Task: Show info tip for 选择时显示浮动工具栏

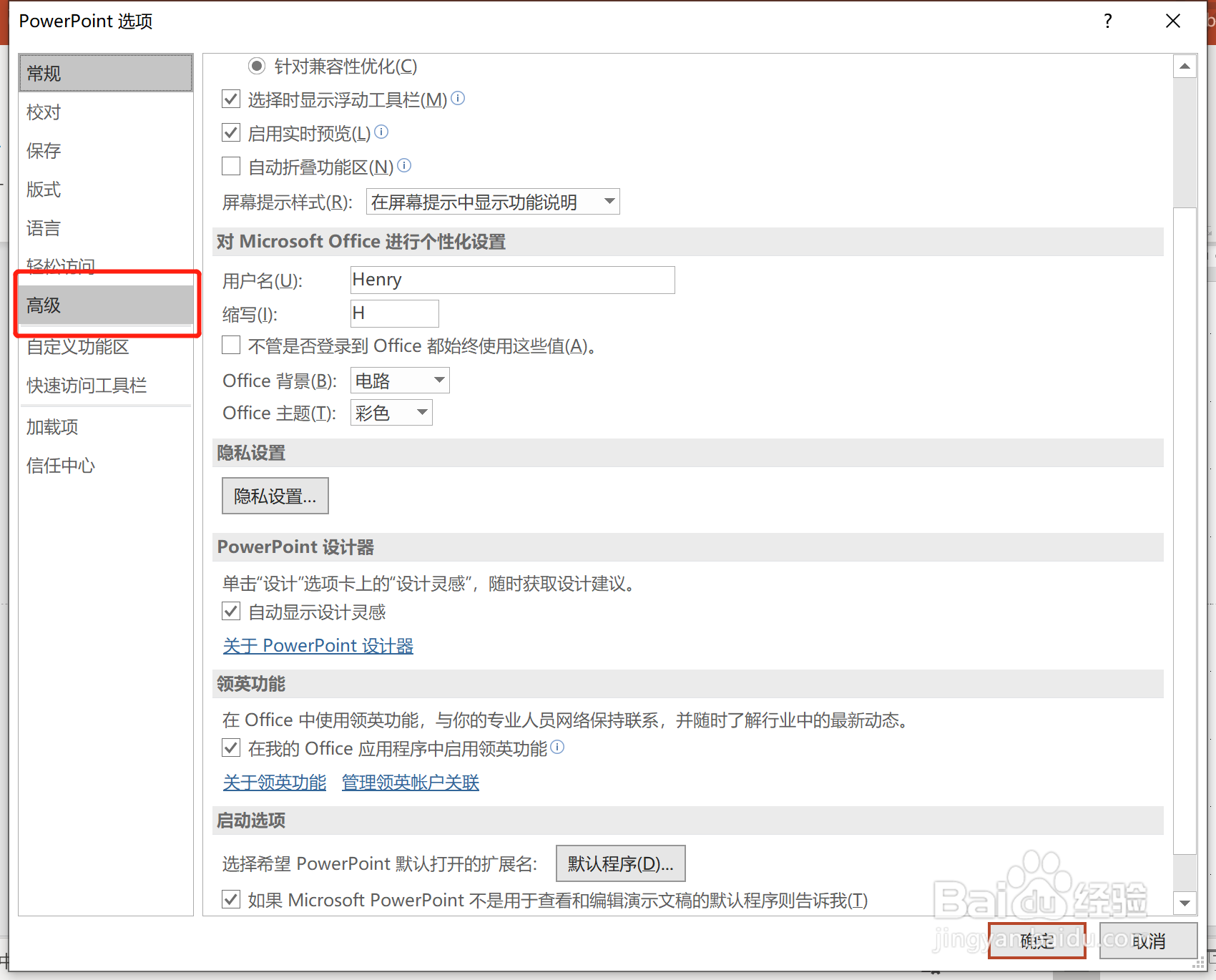Action: tap(458, 98)
